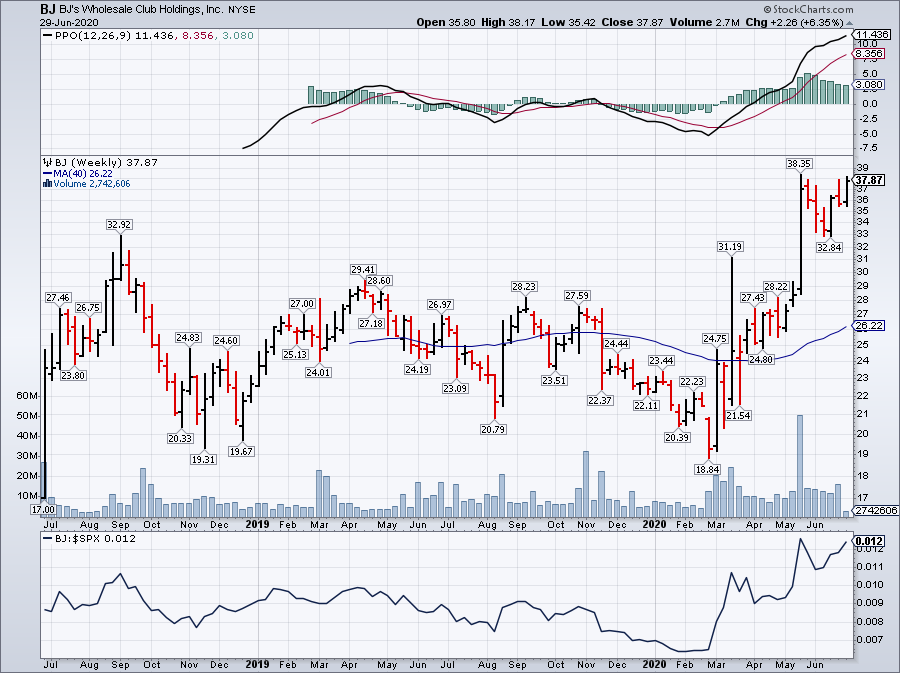Click the 8.356 tag on PPO right axis
The image size is (900, 673).
coord(869,54)
